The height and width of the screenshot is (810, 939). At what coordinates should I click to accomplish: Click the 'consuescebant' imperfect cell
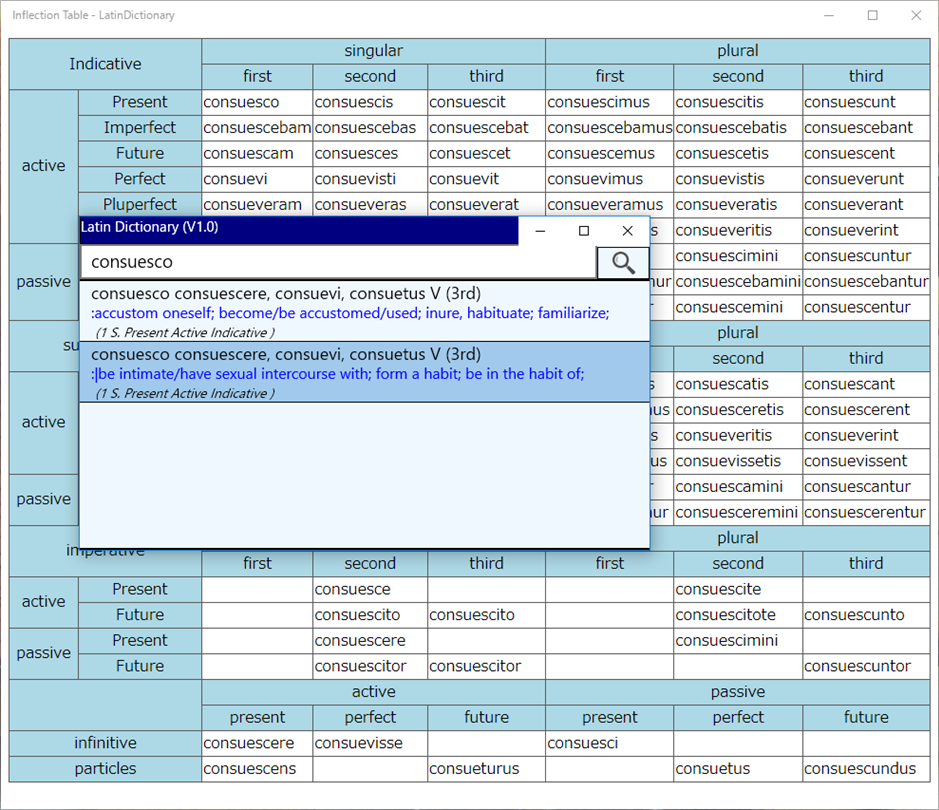click(x=866, y=128)
